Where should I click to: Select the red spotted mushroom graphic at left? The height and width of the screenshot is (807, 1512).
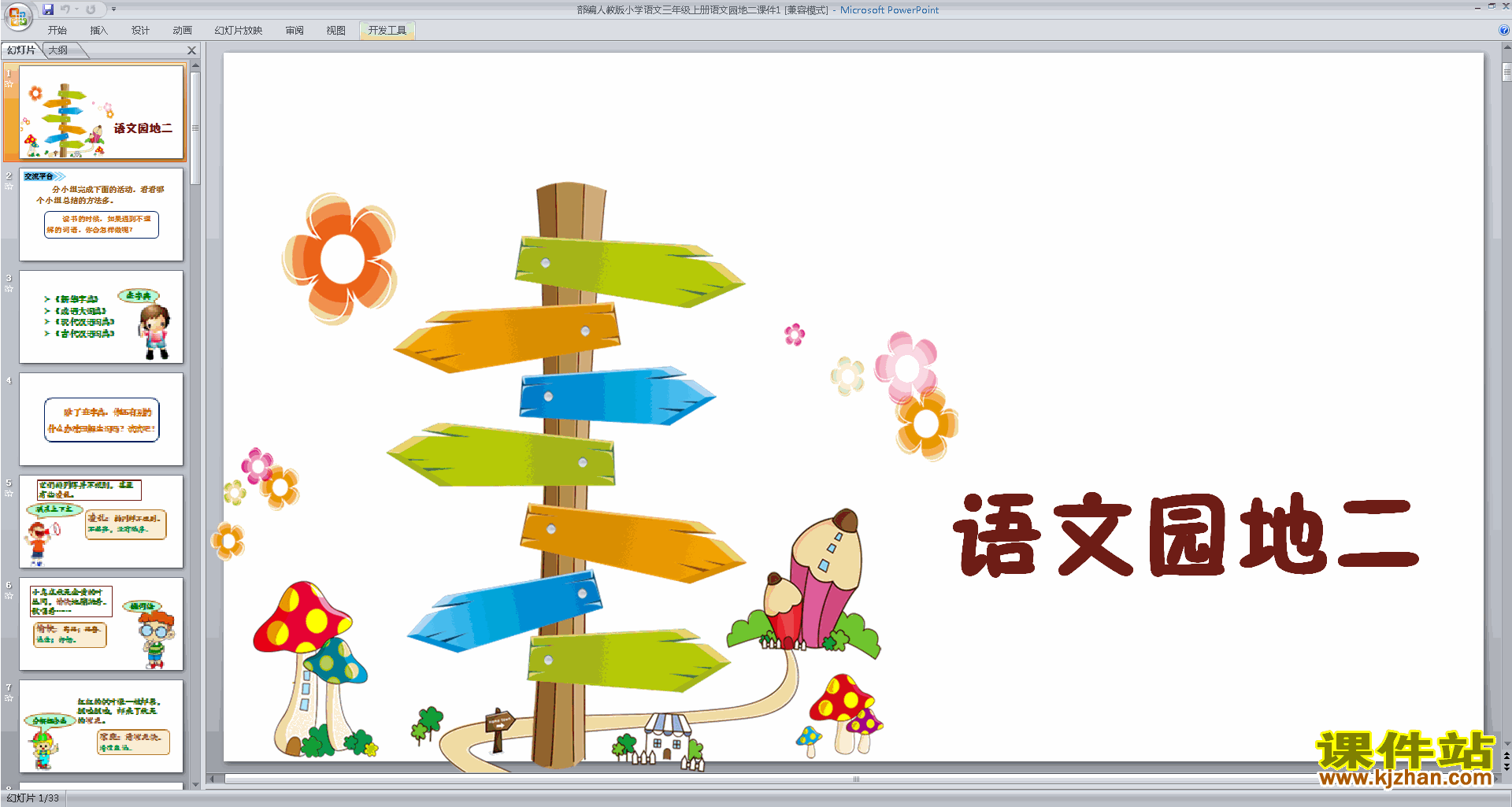coord(309,669)
